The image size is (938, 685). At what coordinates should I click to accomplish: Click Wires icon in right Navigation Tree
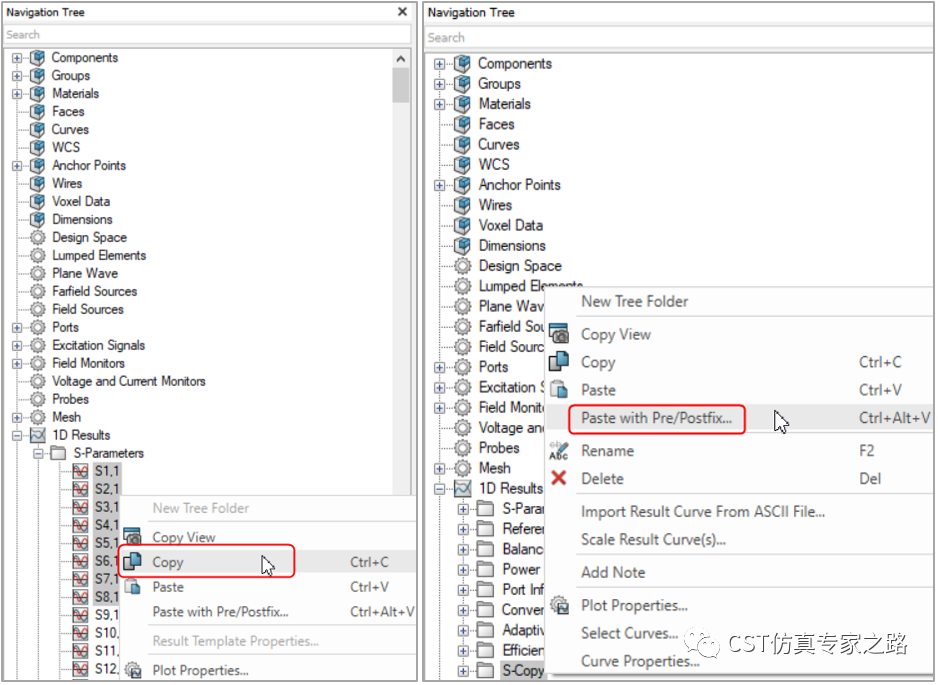pos(462,205)
